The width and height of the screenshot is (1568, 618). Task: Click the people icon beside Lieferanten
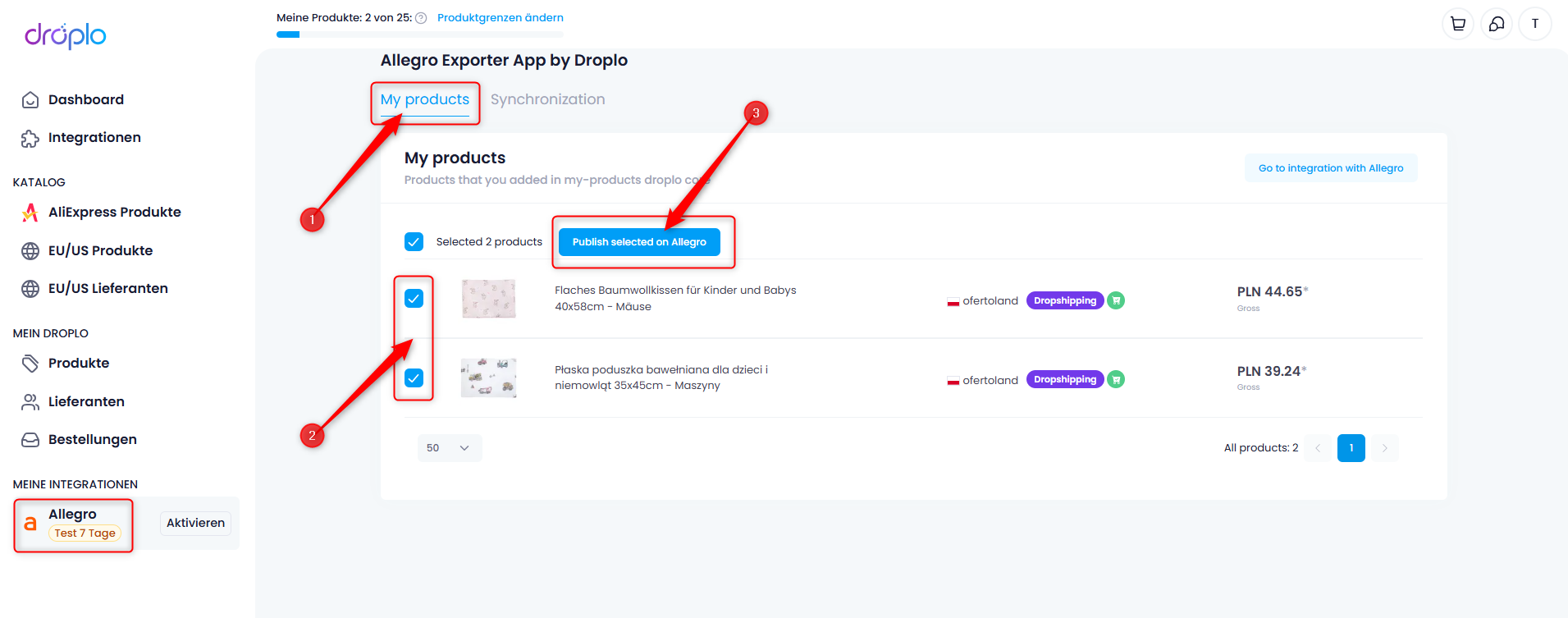(30, 402)
